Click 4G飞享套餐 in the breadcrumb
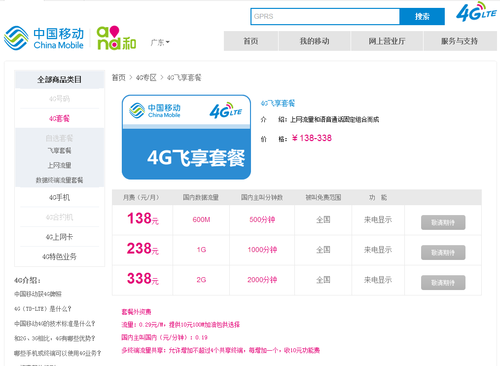 pos(184,78)
